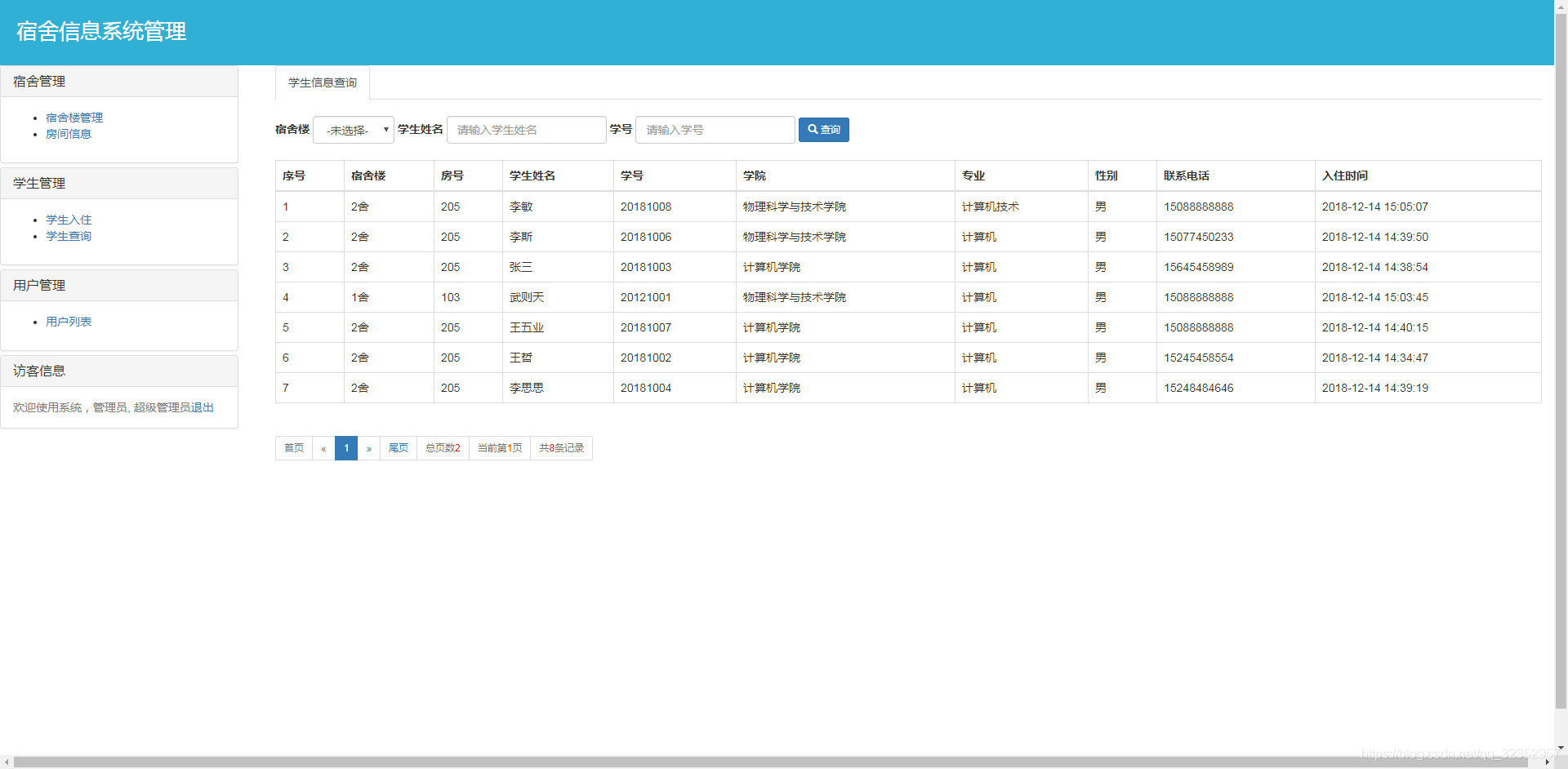Click student name 李斯 in table
Image resolution: width=1568 pixels, height=769 pixels.
[521, 237]
